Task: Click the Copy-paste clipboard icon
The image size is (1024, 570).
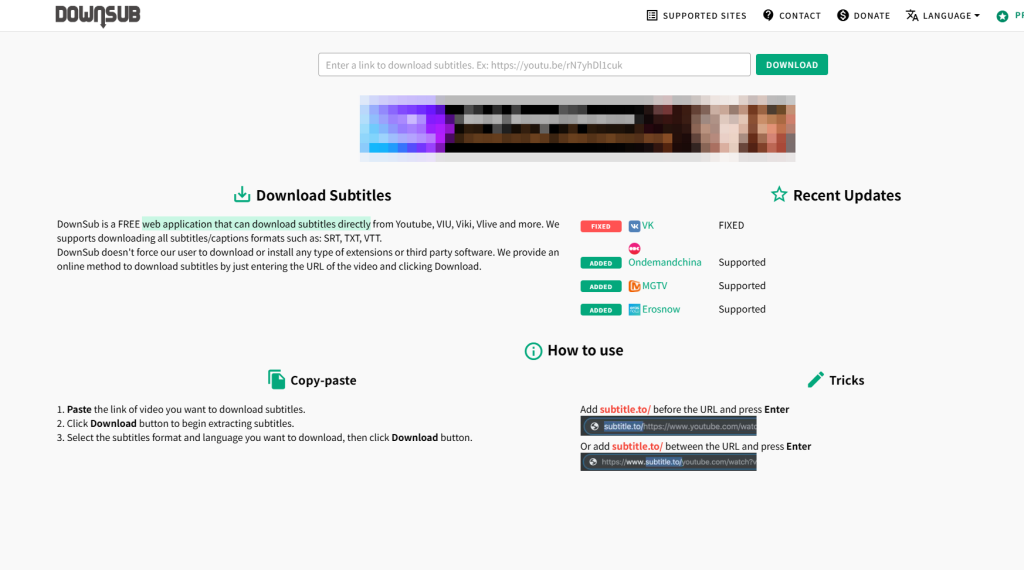Action: pos(276,379)
